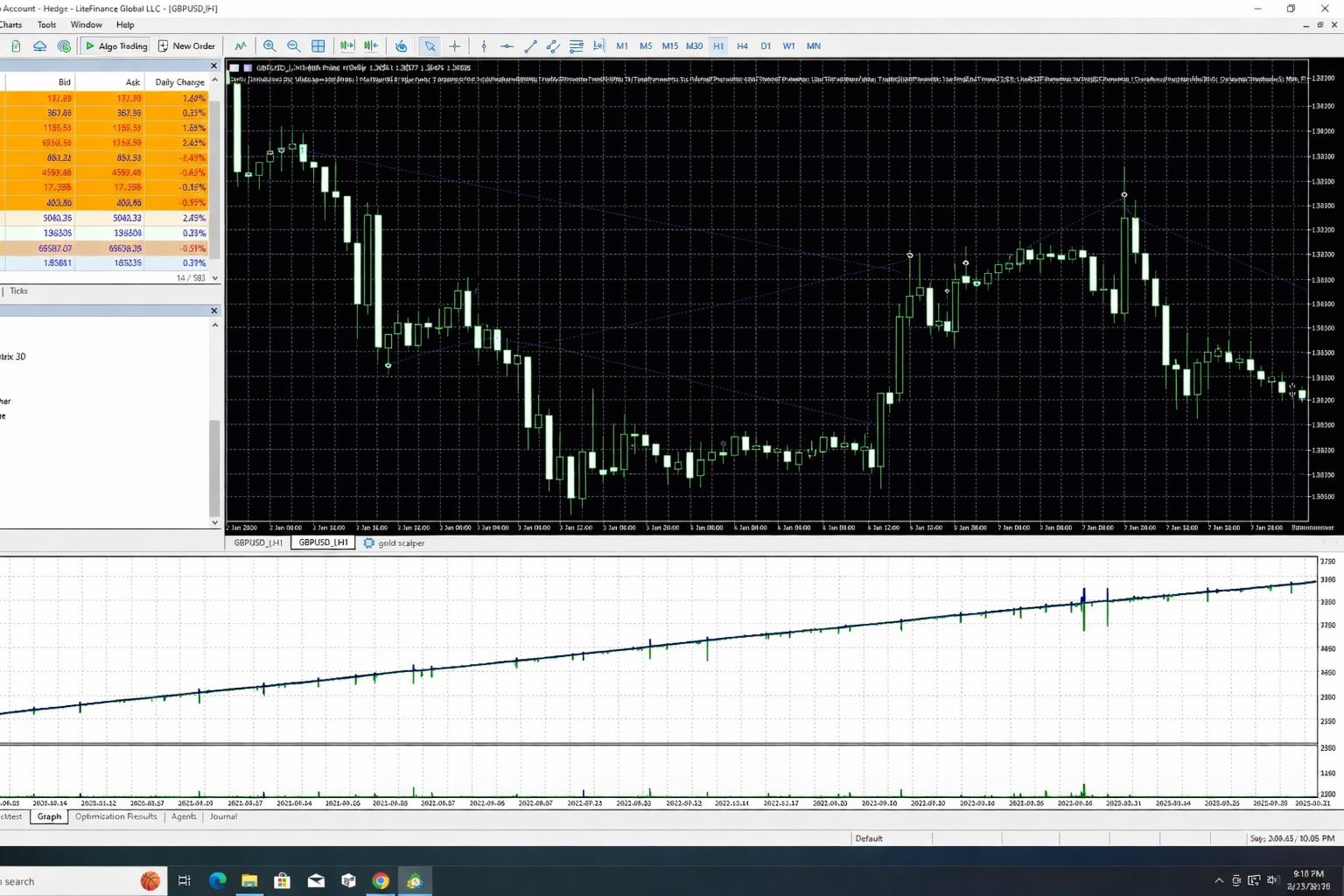Screen dimensions: 1344x896
Task: Open the Tools menu
Action: point(47,24)
